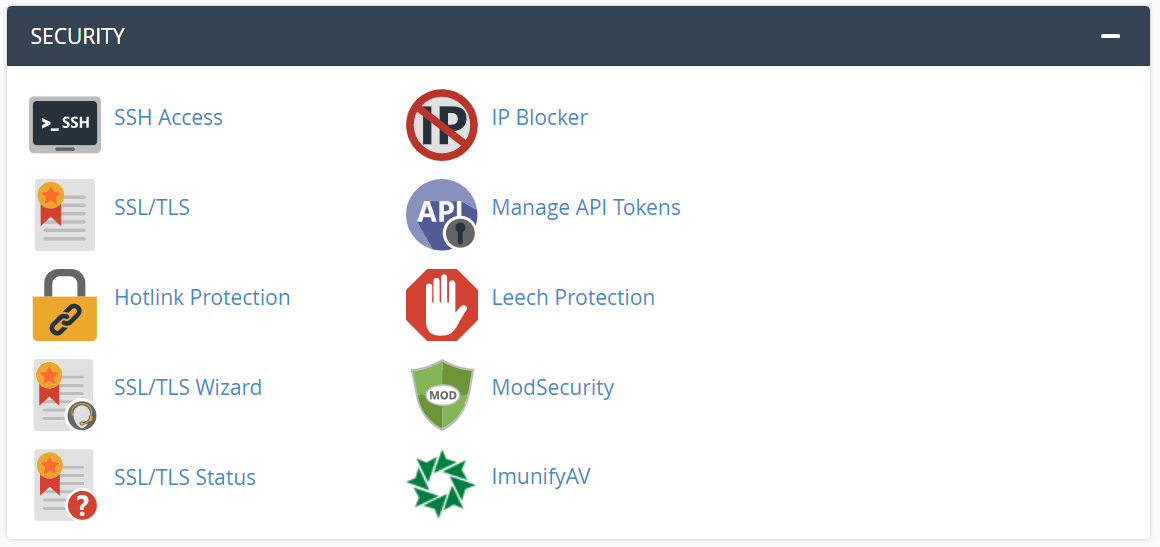Viewport: 1160px width, 547px height.
Task: Click the Hotlink Protection padlock icon
Action: pyautogui.click(x=65, y=305)
